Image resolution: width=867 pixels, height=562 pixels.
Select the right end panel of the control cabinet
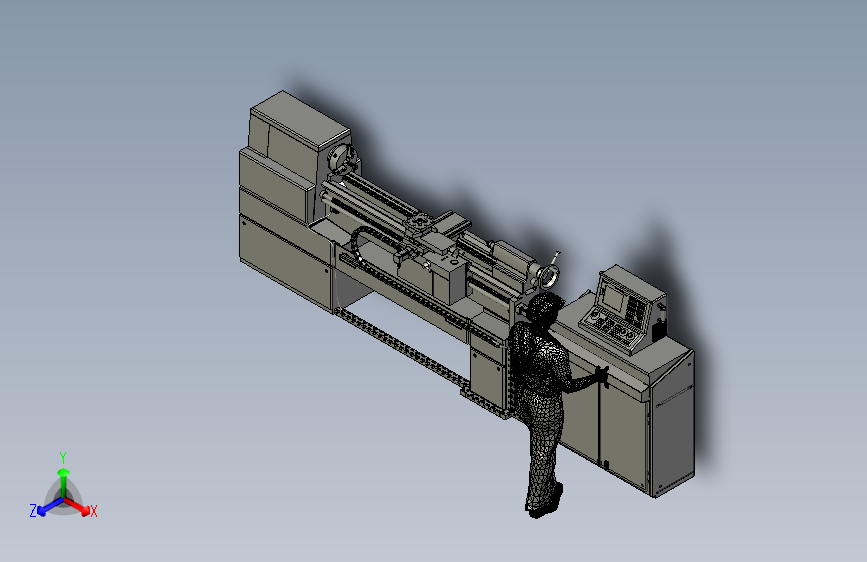point(673,426)
